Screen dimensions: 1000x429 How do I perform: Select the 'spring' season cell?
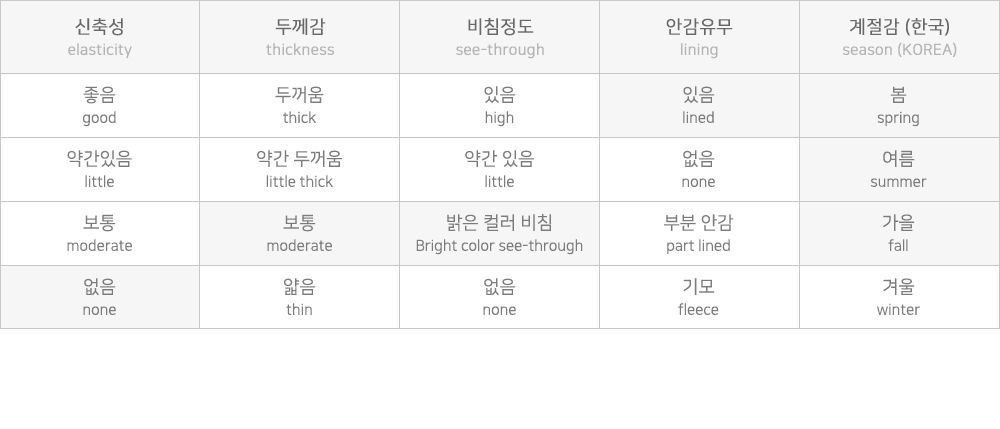click(x=899, y=106)
